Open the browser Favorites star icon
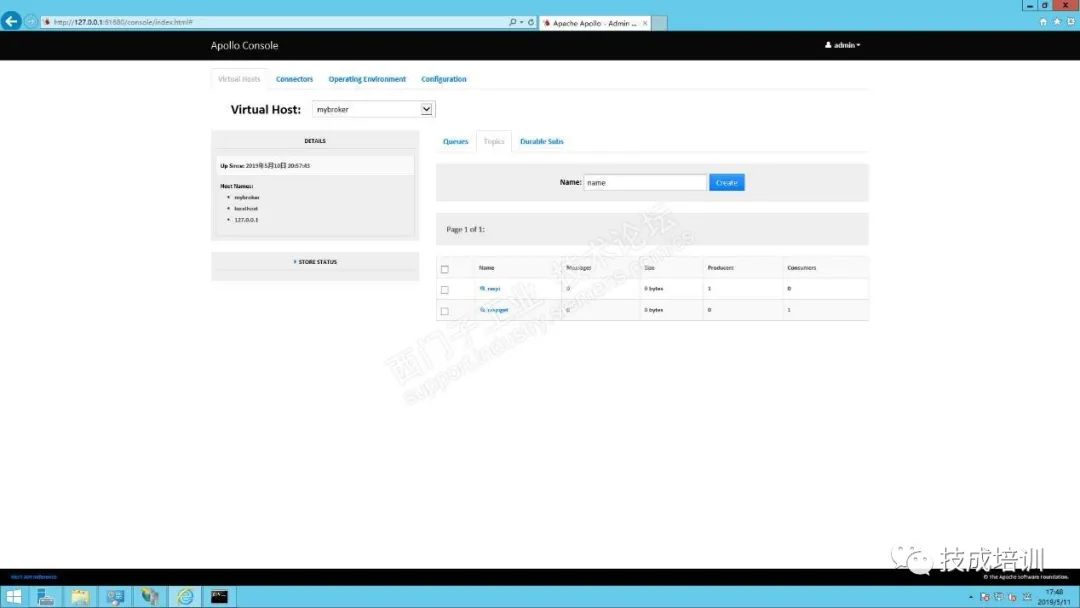 point(1057,22)
